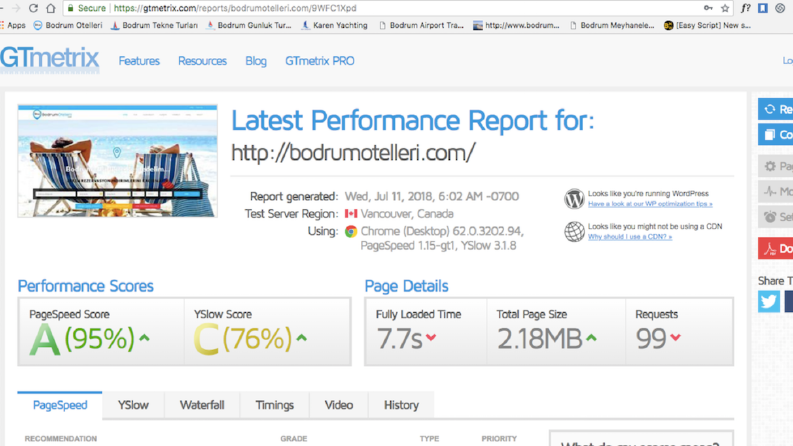The width and height of the screenshot is (793, 446).
Task: Click the A (95%) PageSpeed score
Action: pos(82,339)
